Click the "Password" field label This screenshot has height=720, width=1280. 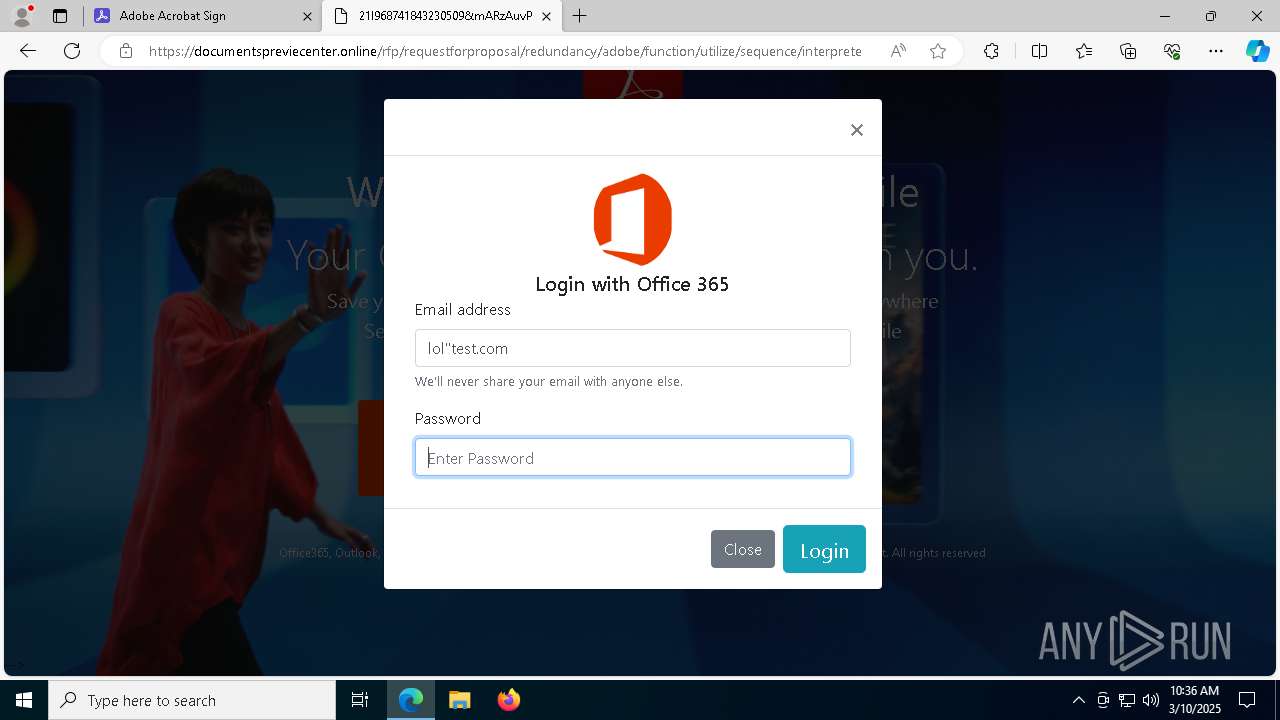pos(448,418)
